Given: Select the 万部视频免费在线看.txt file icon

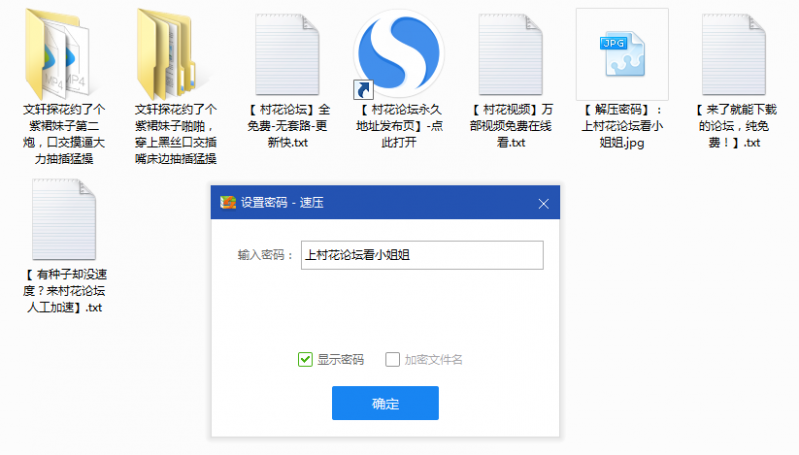Looking at the screenshot, I should coord(511,52).
